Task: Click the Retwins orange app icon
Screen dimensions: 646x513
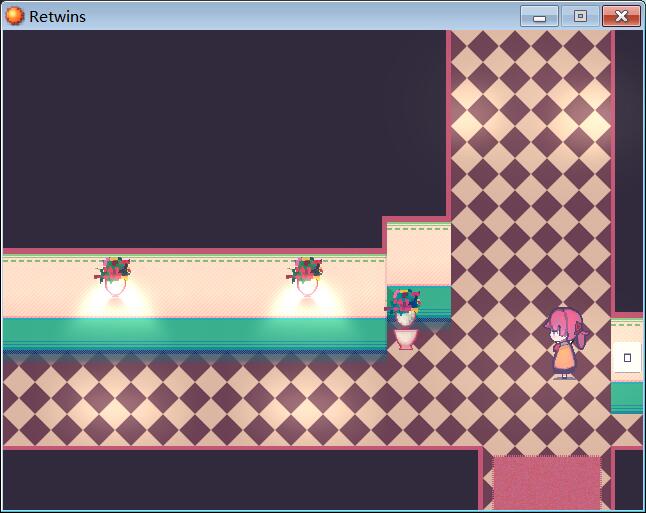Action: pyautogui.click(x=15, y=16)
